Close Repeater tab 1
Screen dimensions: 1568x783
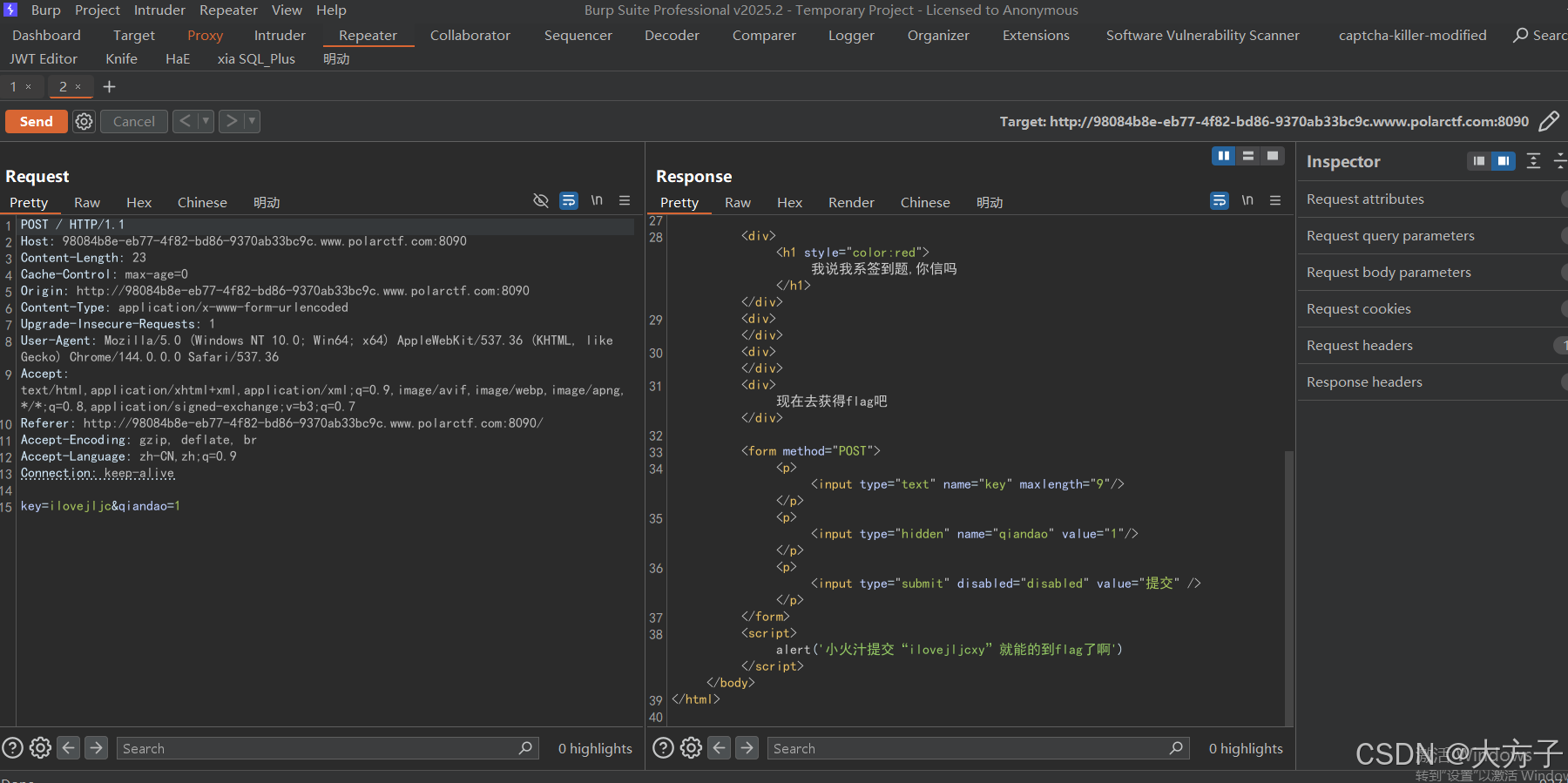29,87
